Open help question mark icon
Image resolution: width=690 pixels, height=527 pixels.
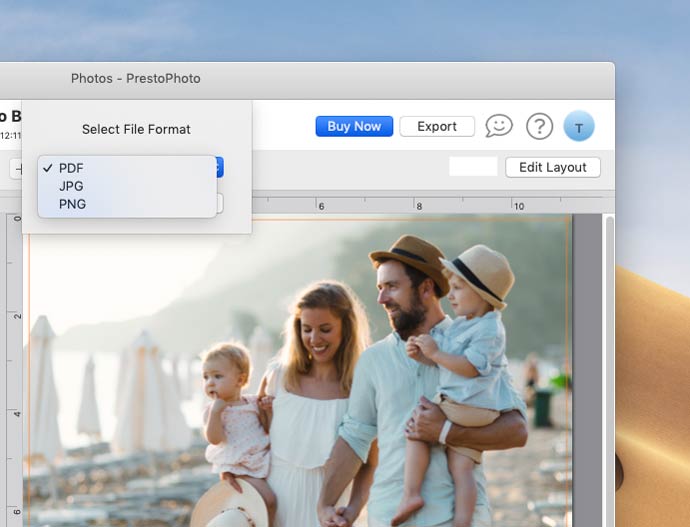(x=540, y=127)
